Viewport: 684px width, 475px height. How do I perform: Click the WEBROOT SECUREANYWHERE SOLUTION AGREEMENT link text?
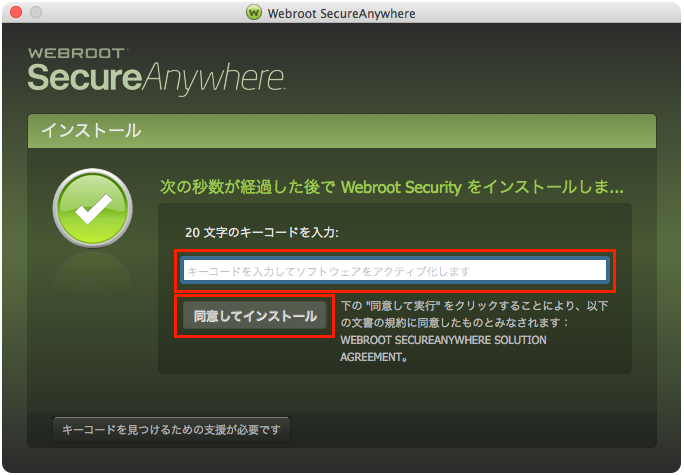[x=443, y=349]
